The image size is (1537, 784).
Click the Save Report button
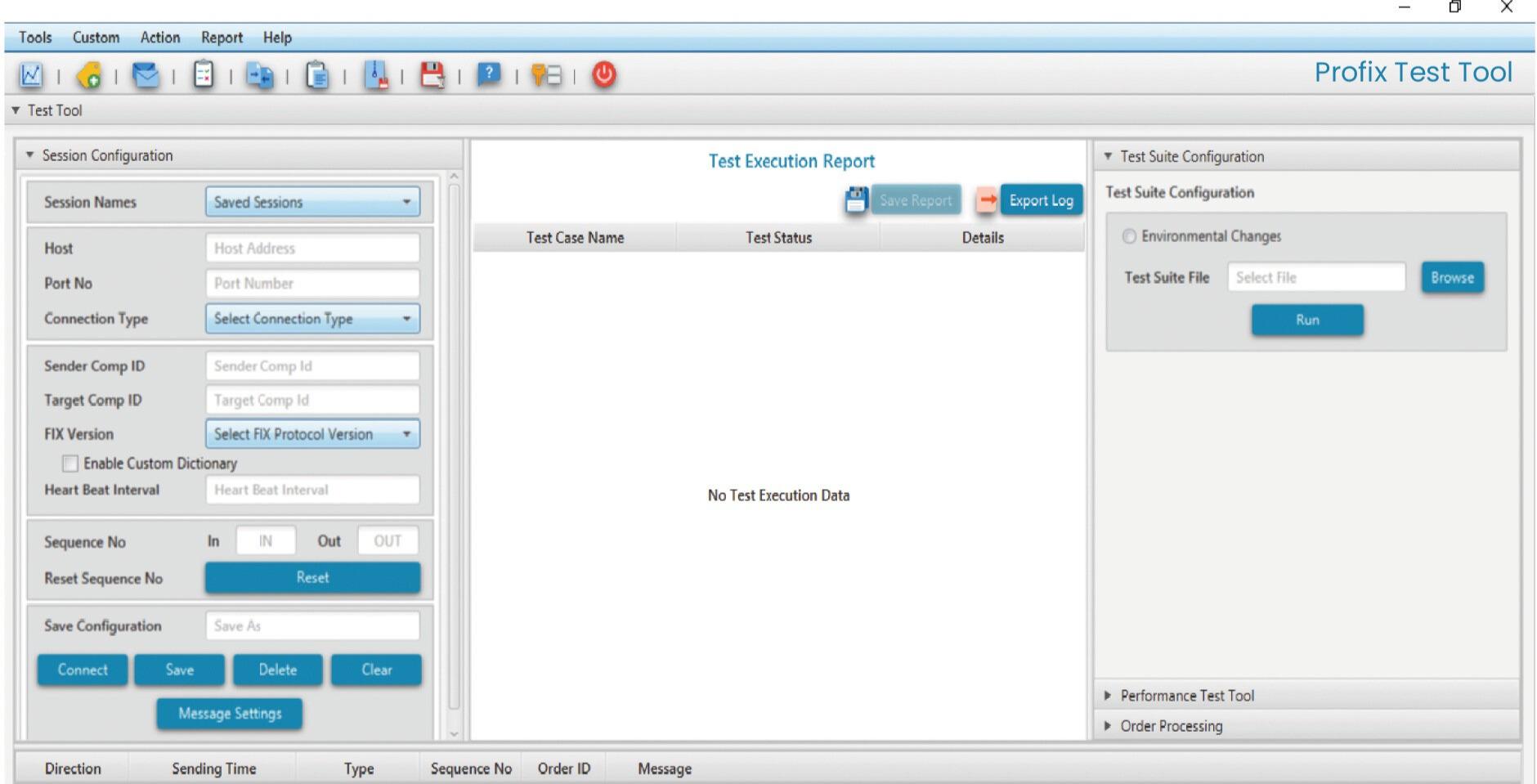(916, 200)
